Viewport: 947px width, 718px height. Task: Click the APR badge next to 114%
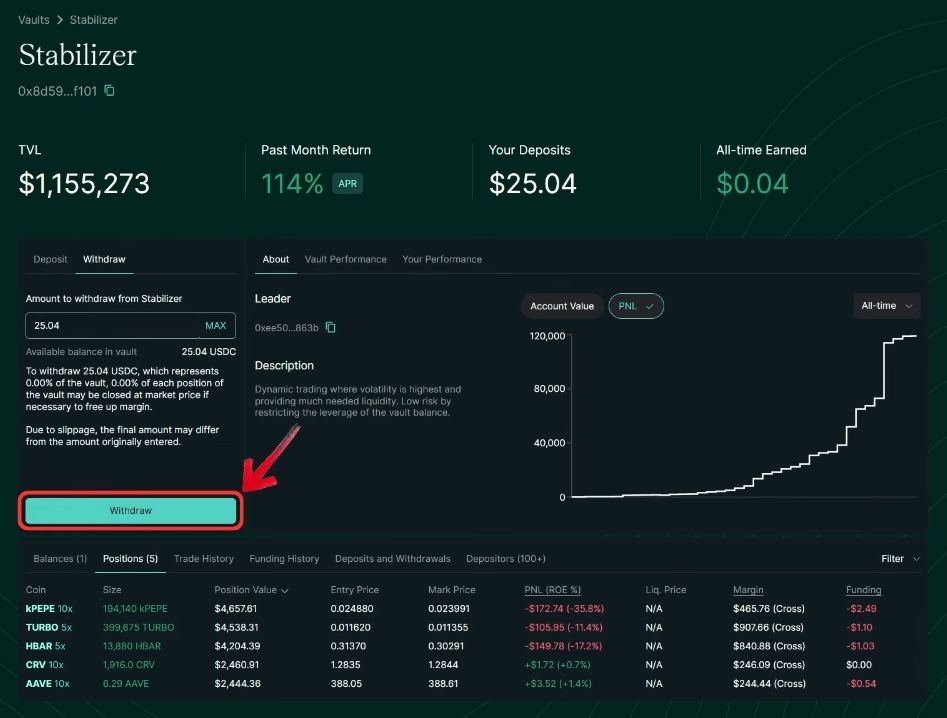point(347,184)
